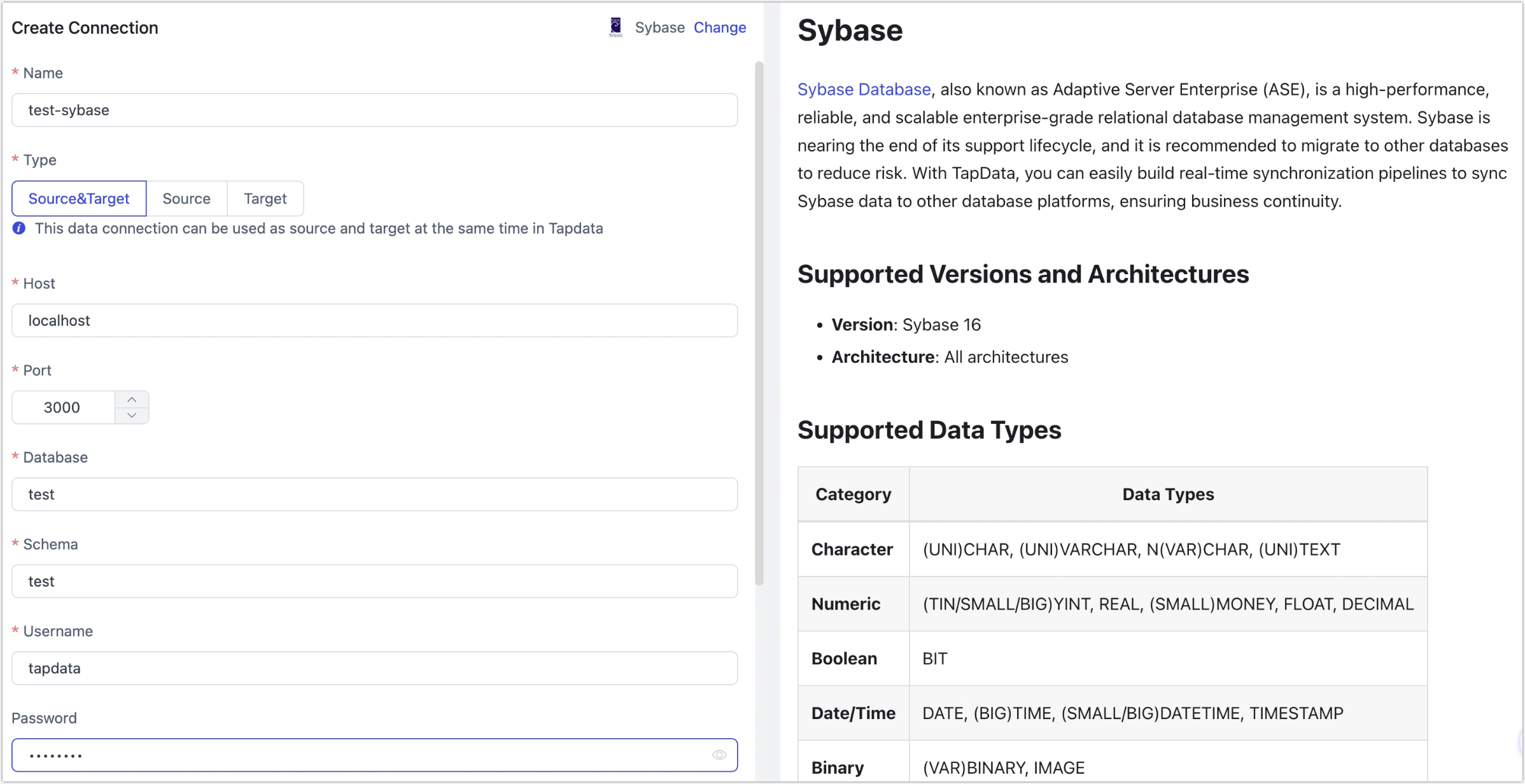
Task: Click the Data Types table header
Action: coord(1167,494)
